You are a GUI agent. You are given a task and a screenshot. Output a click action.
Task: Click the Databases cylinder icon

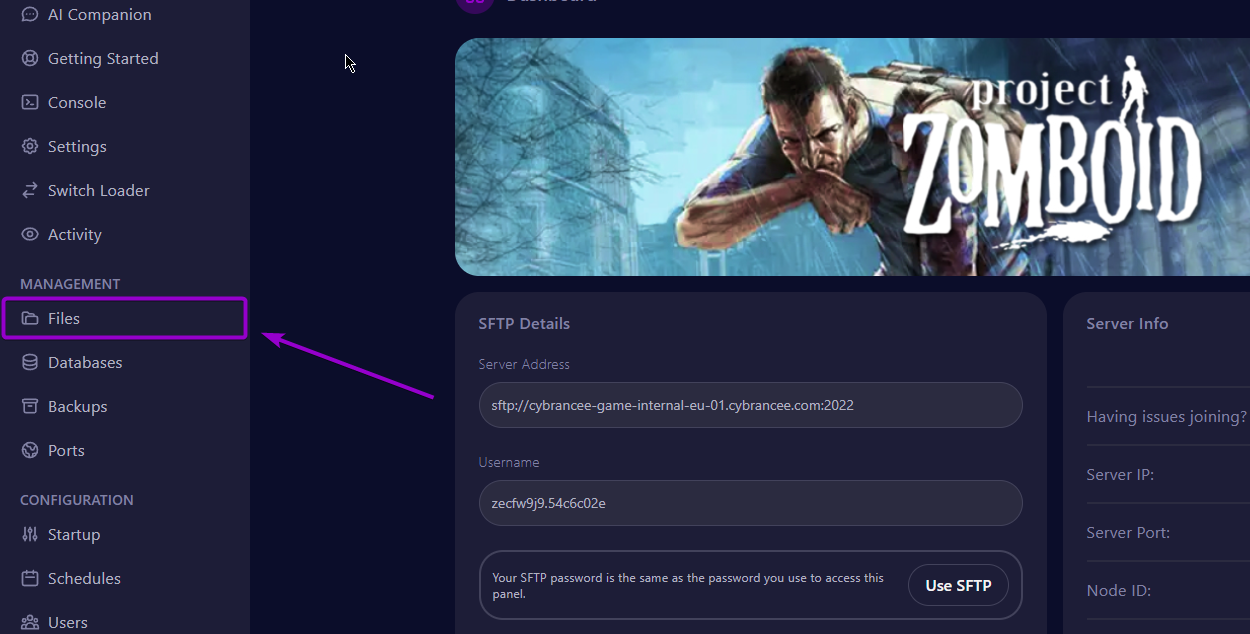coord(30,363)
